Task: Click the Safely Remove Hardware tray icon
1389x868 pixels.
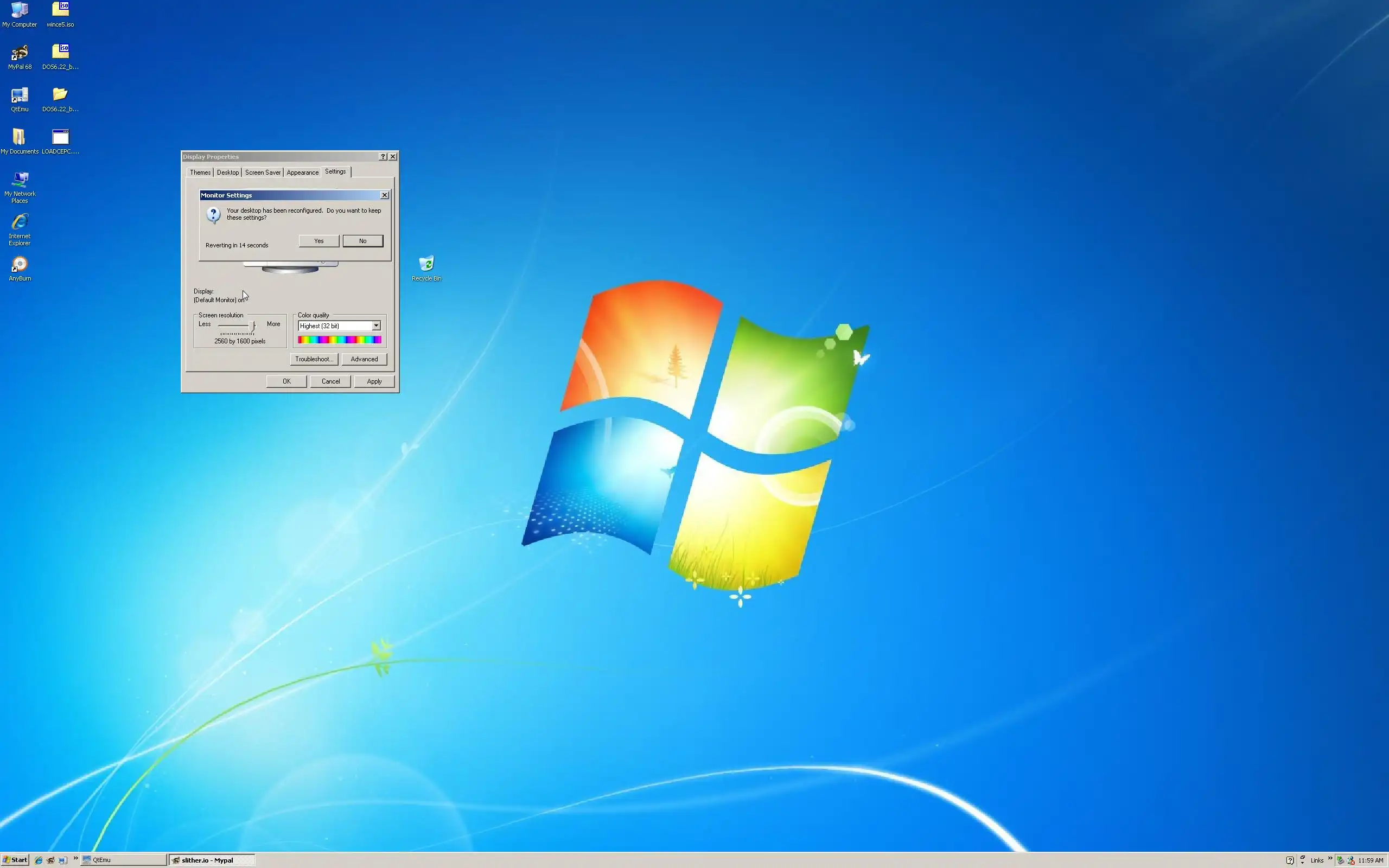Action: point(1340,860)
